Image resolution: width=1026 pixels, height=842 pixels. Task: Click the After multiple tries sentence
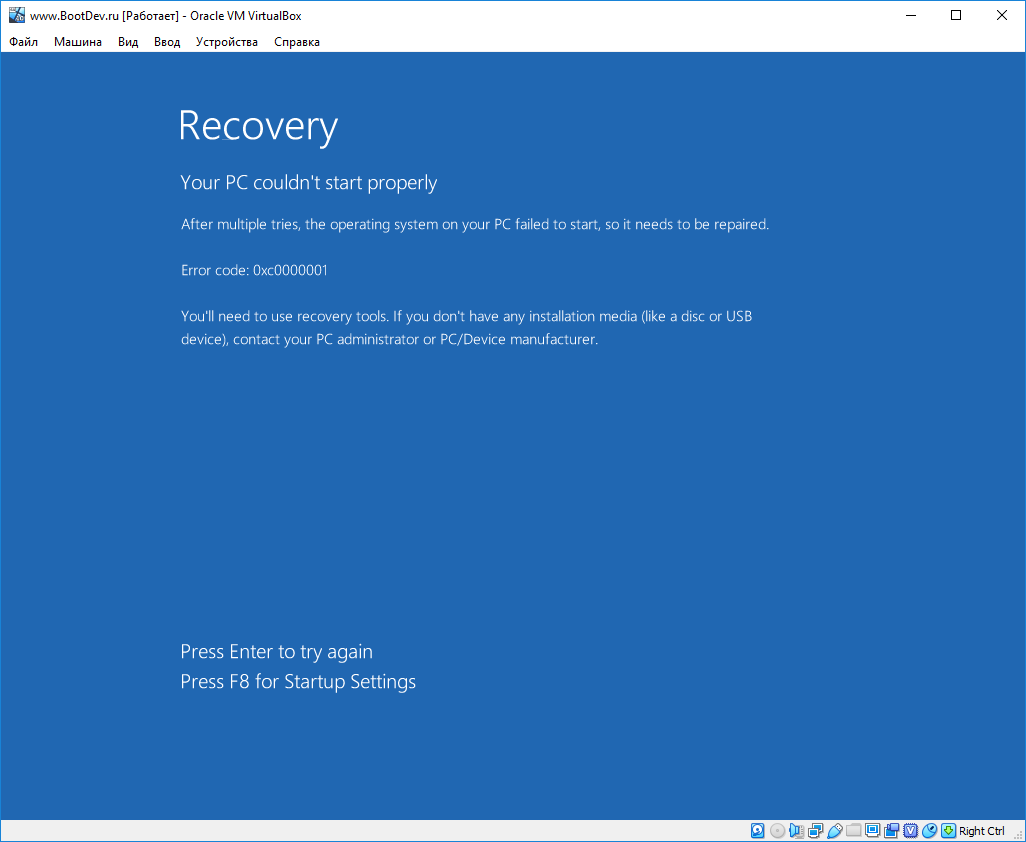pyautogui.click(x=475, y=224)
